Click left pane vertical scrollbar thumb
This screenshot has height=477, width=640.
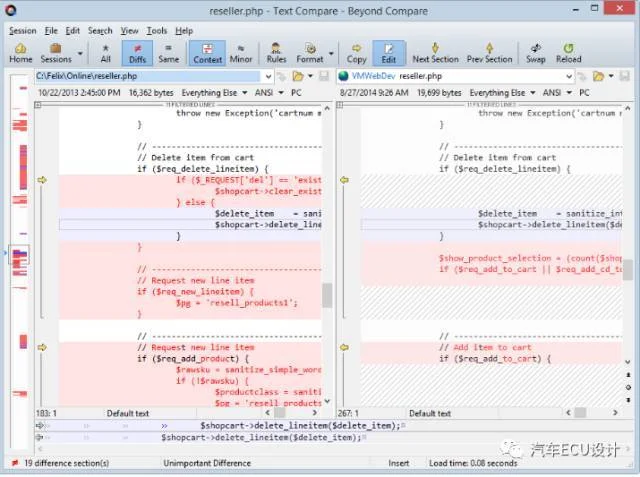[x=327, y=295]
